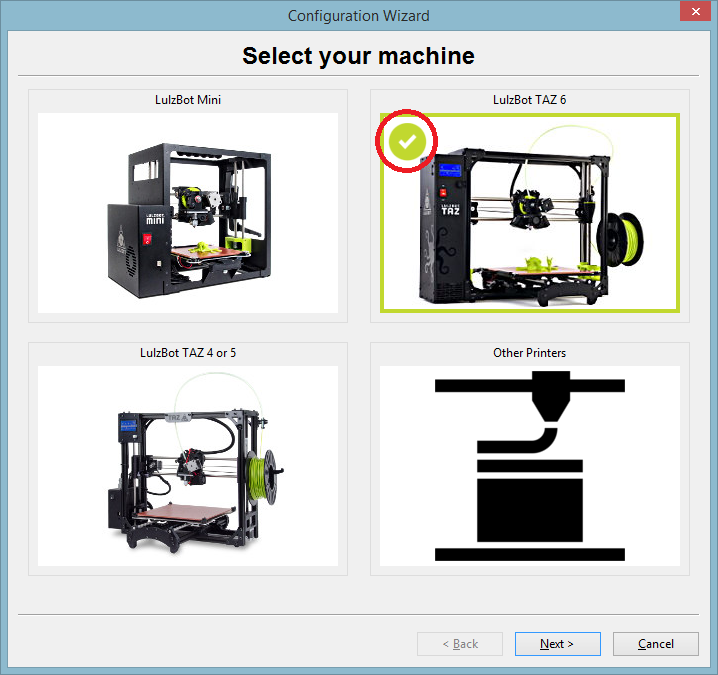Choose the LulzBot TAZ 4 or 5 printer image
Image resolution: width=718 pixels, height=675 pixels.
click(x=188, y=466)
